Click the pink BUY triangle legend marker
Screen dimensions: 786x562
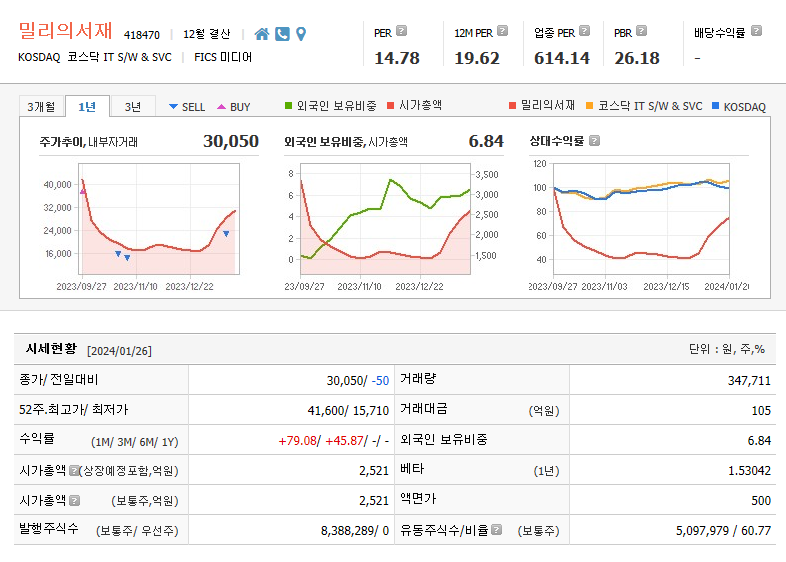222,107
